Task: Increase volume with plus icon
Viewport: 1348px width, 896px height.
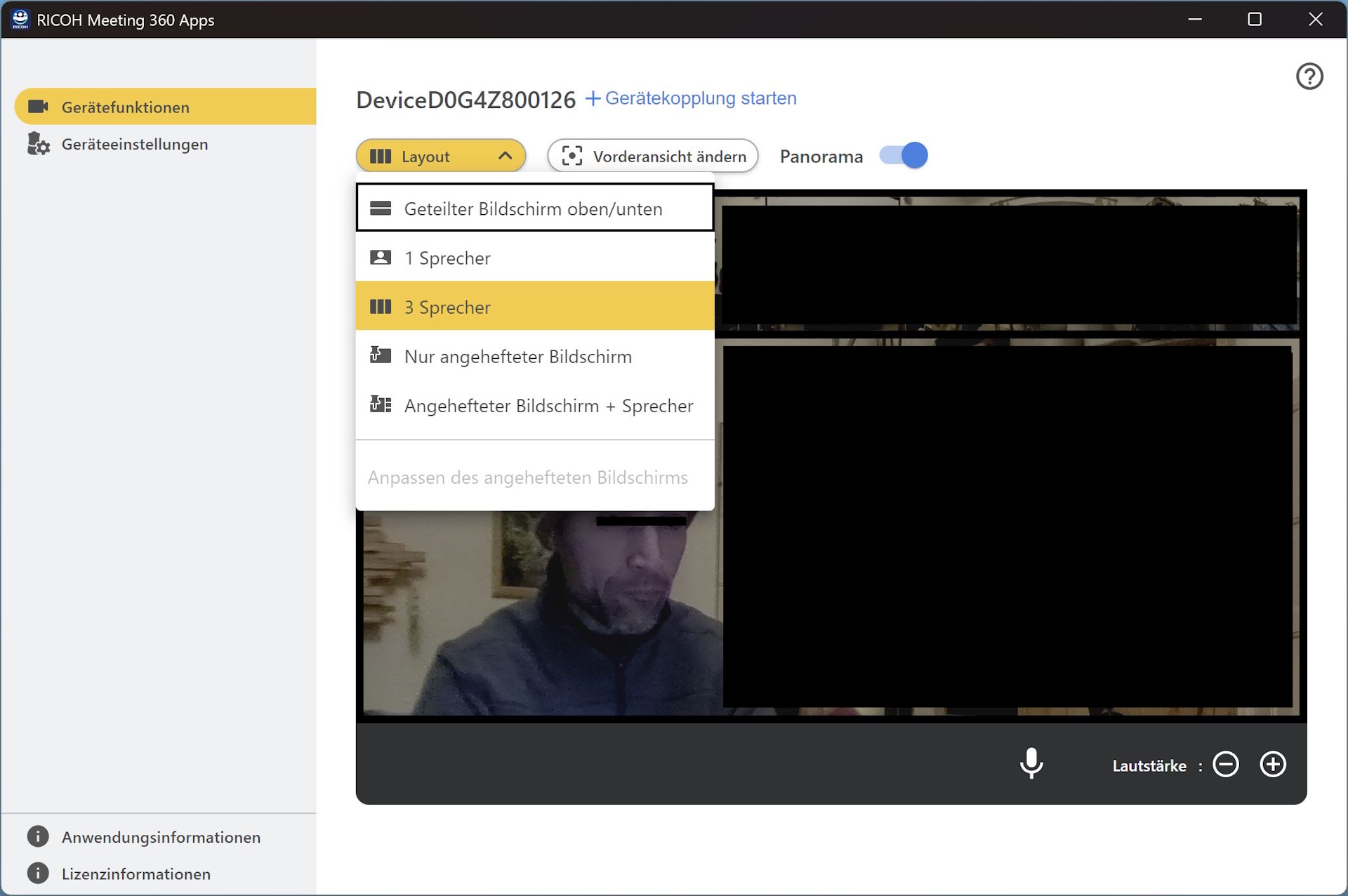Action: coord(1272,764)
